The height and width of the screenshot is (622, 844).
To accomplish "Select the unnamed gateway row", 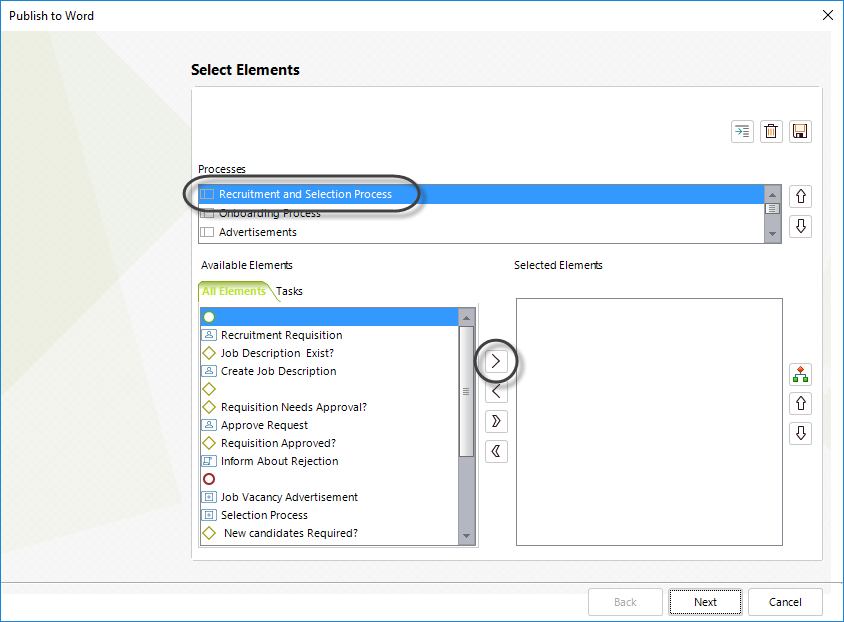I will (329, 389).
